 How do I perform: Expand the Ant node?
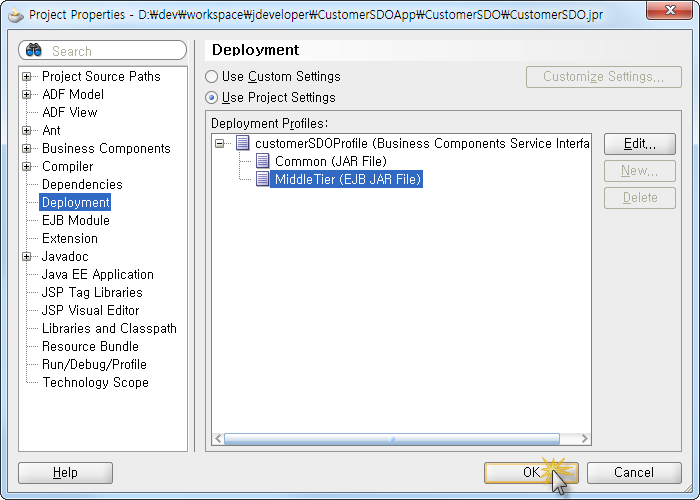tap(26, 130)
